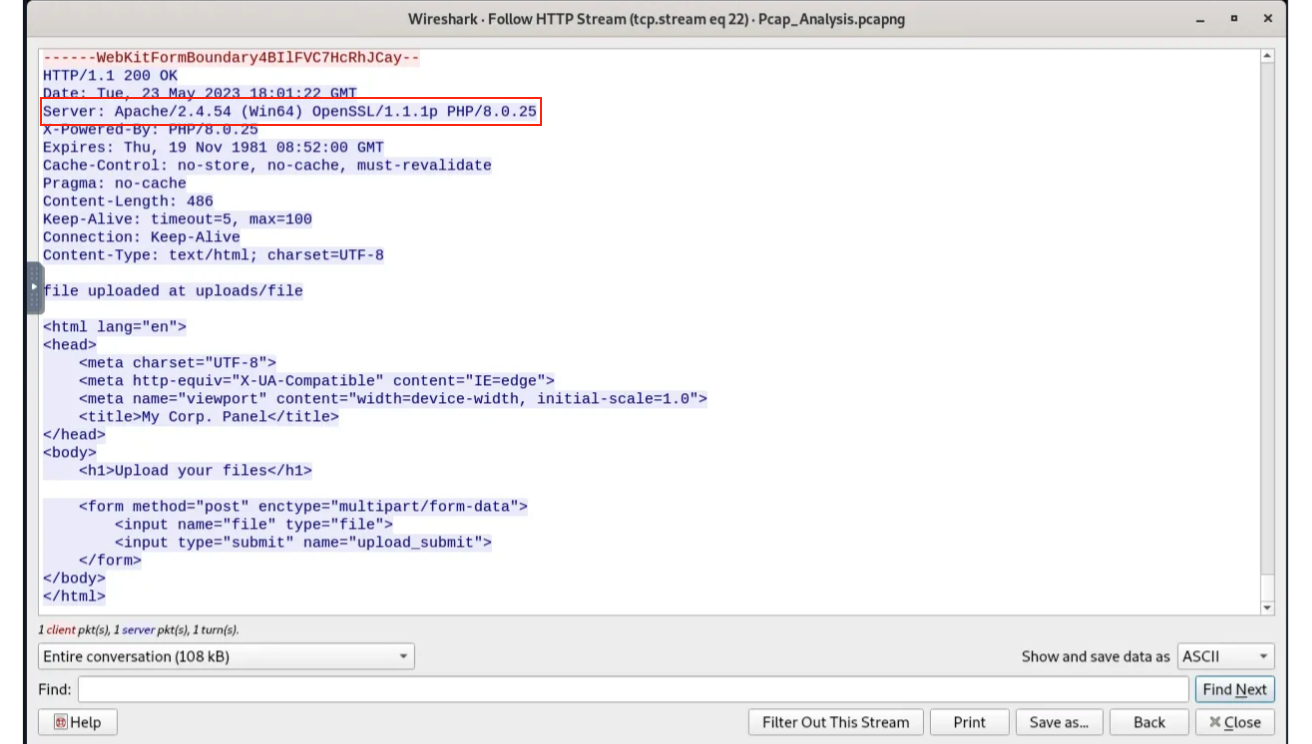Click the '<html lang="en">' line

(x=115, y=327)
